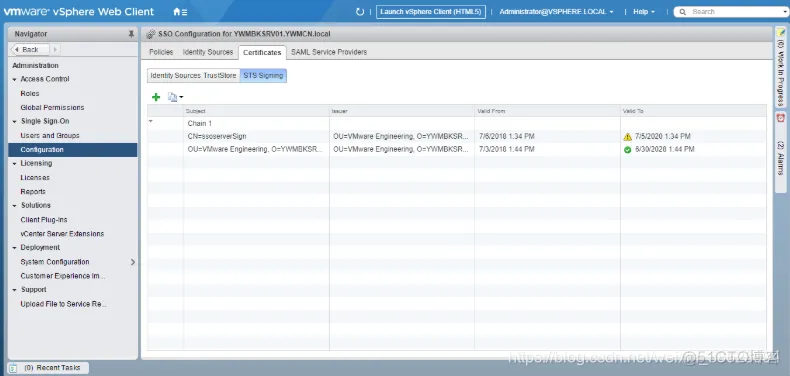Collapse the Solutions section

(15, 206)
